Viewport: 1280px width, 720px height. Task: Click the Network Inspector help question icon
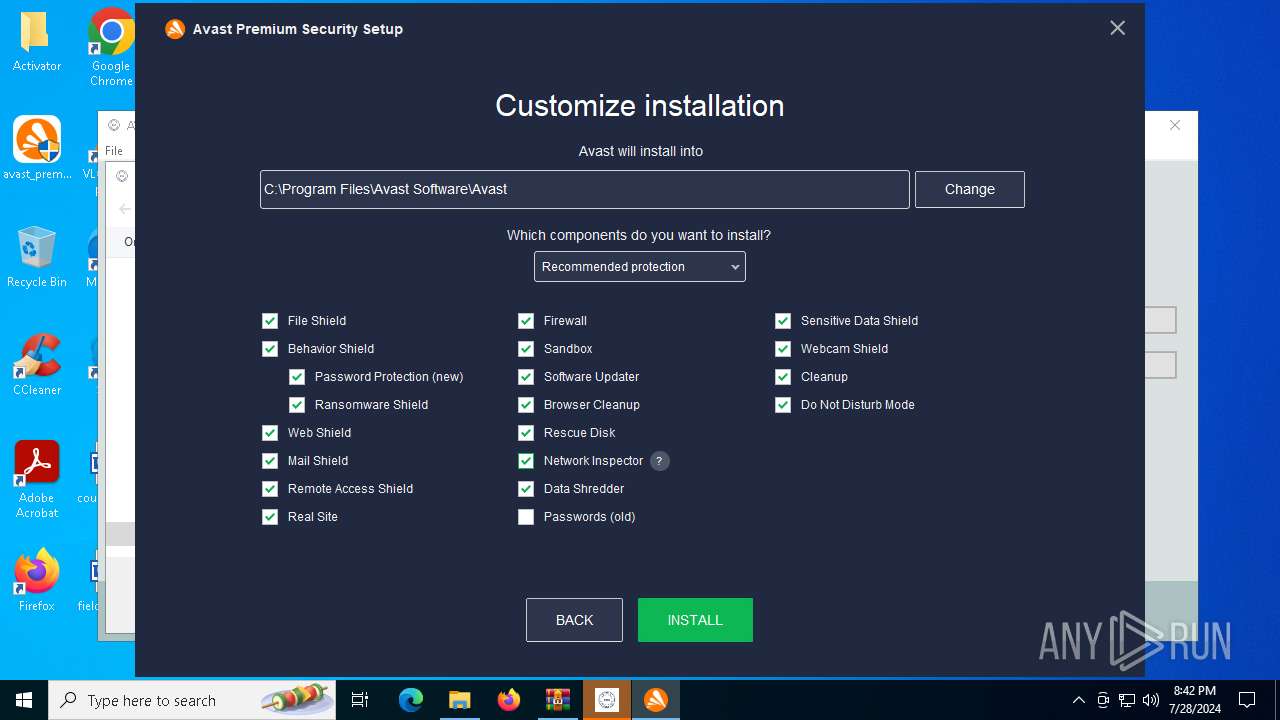(x=659, y=461)
